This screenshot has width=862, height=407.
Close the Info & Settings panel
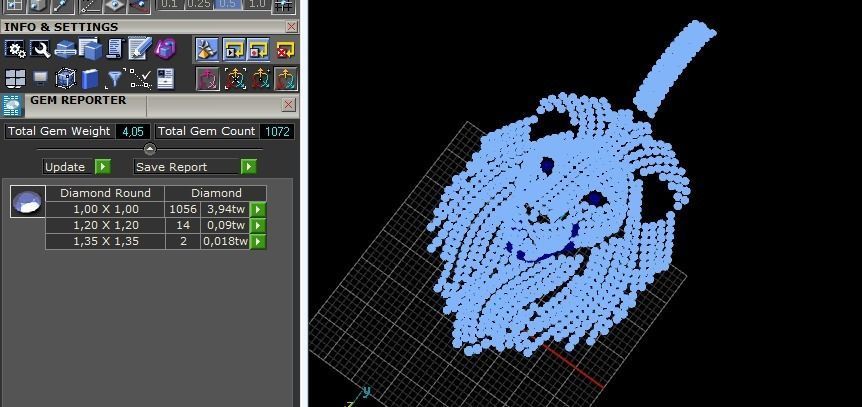tap(291, 27)
